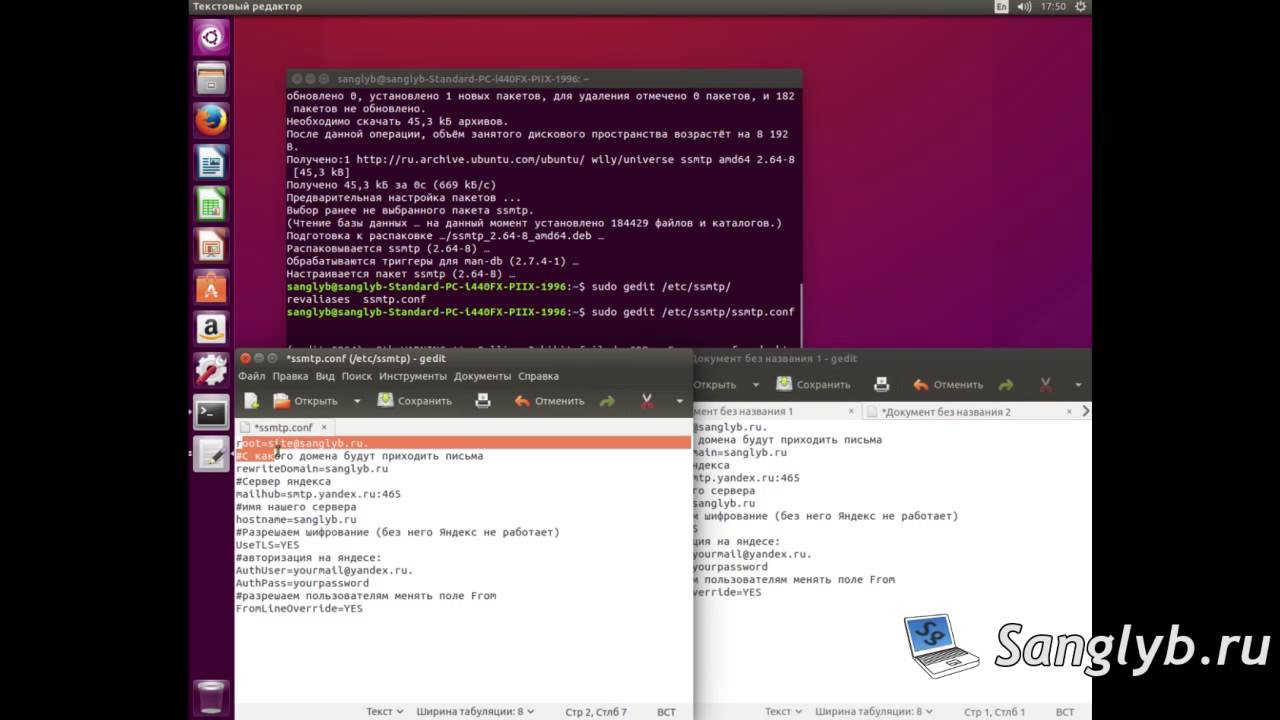Close the Документ без названия 1 tab
The height and width of the screenshot is (720, 1280).
849,411
